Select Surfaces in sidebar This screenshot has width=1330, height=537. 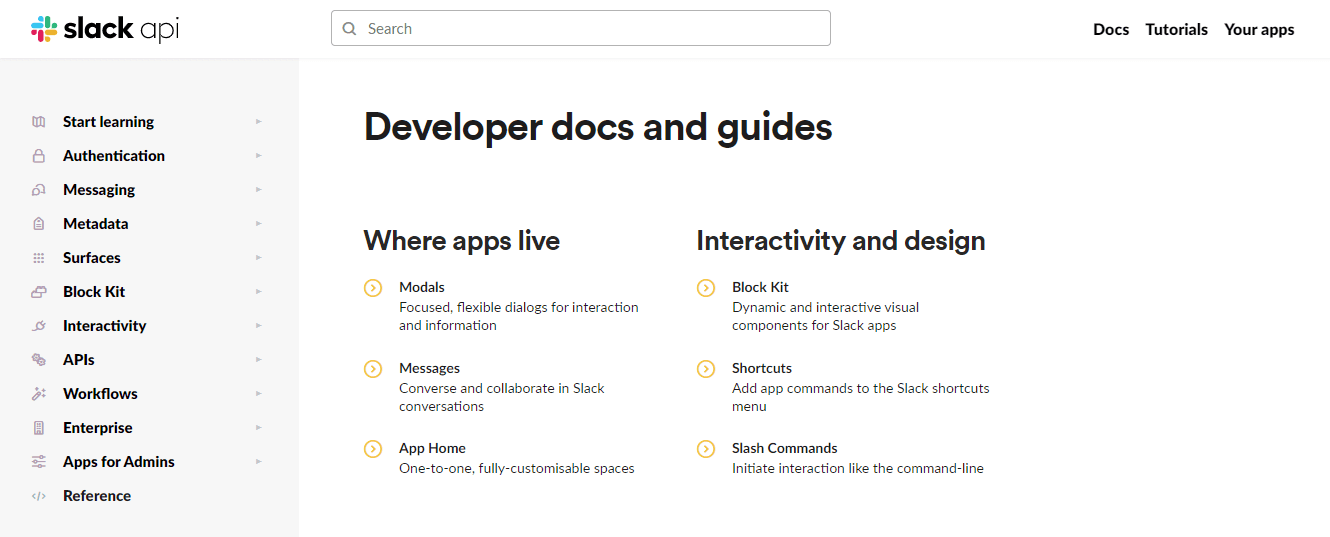[92, 258]
